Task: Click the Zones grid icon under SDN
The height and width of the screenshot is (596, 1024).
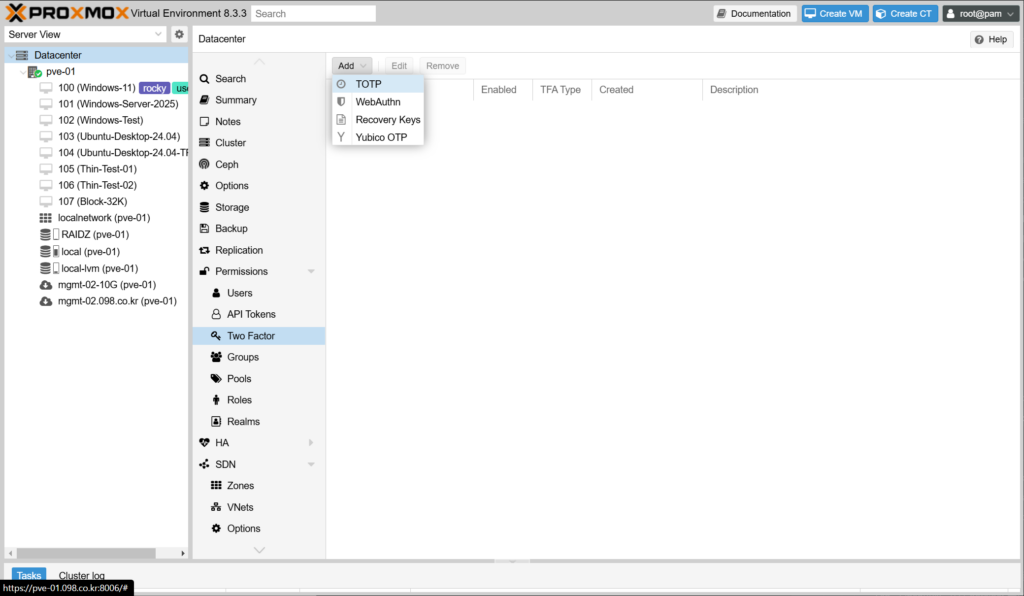Action: (x=216, y=486)
